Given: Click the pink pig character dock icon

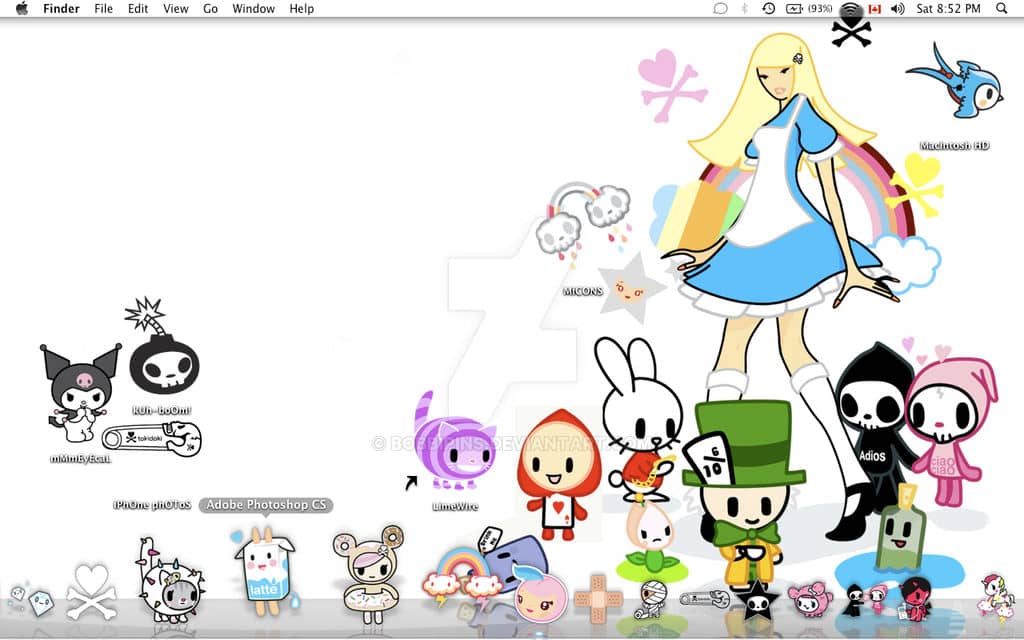Looking at the screenshot, I should pyautogui.click(x=810, y=600).
